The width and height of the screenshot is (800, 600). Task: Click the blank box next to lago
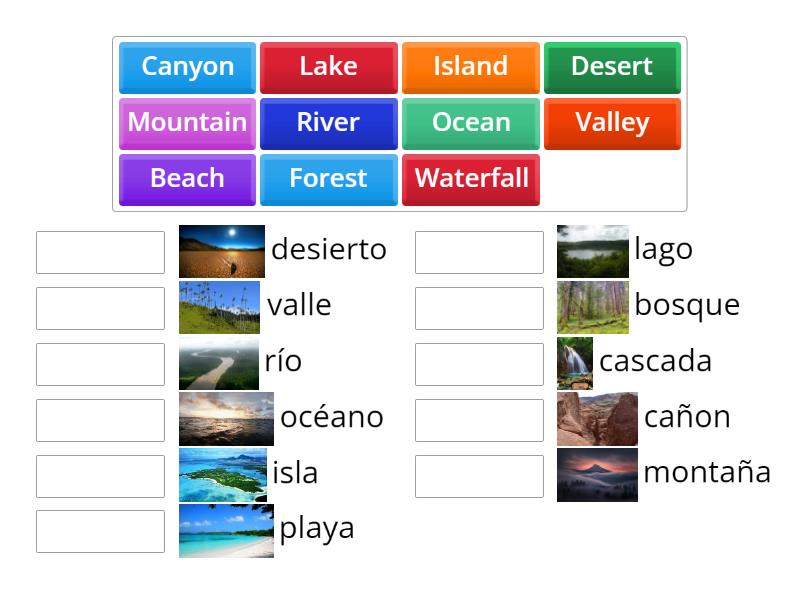coord(479,252)
